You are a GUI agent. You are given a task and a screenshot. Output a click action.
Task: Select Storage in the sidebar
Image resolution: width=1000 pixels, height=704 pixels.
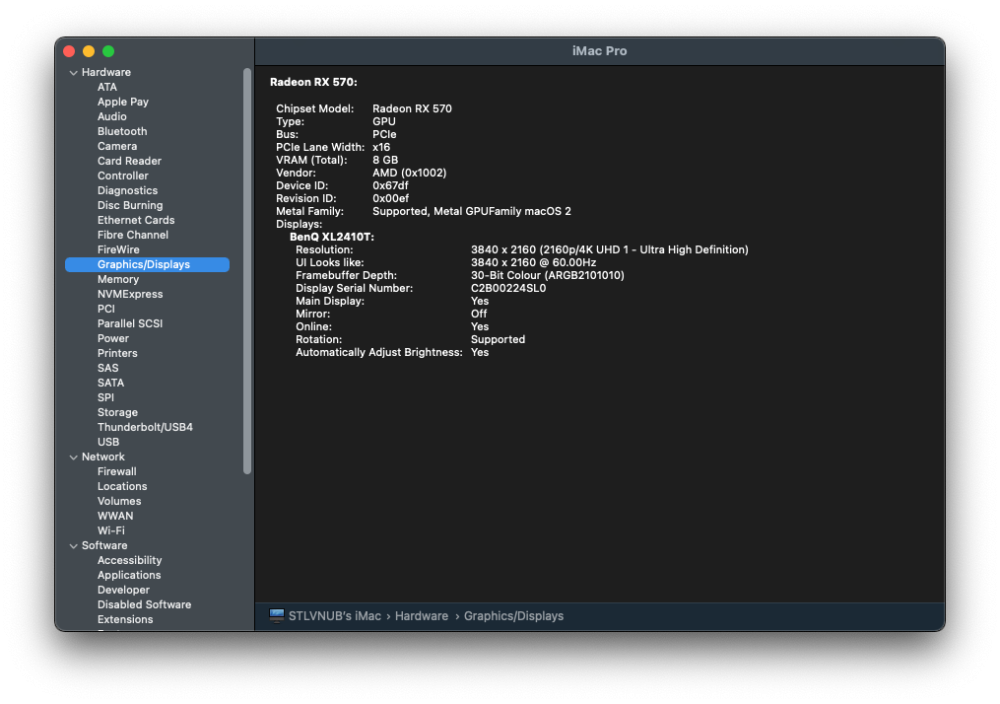coord(117,412)
